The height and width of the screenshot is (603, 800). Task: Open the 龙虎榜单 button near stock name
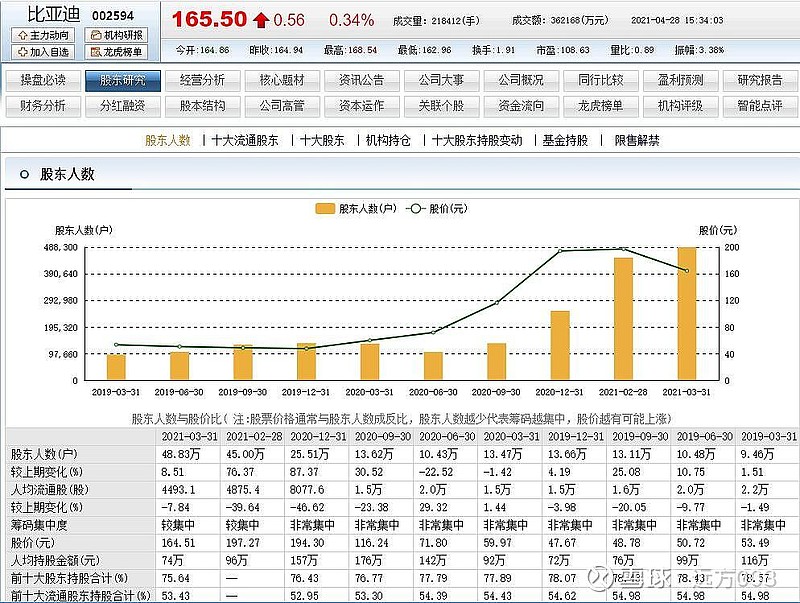click(116, 52)
